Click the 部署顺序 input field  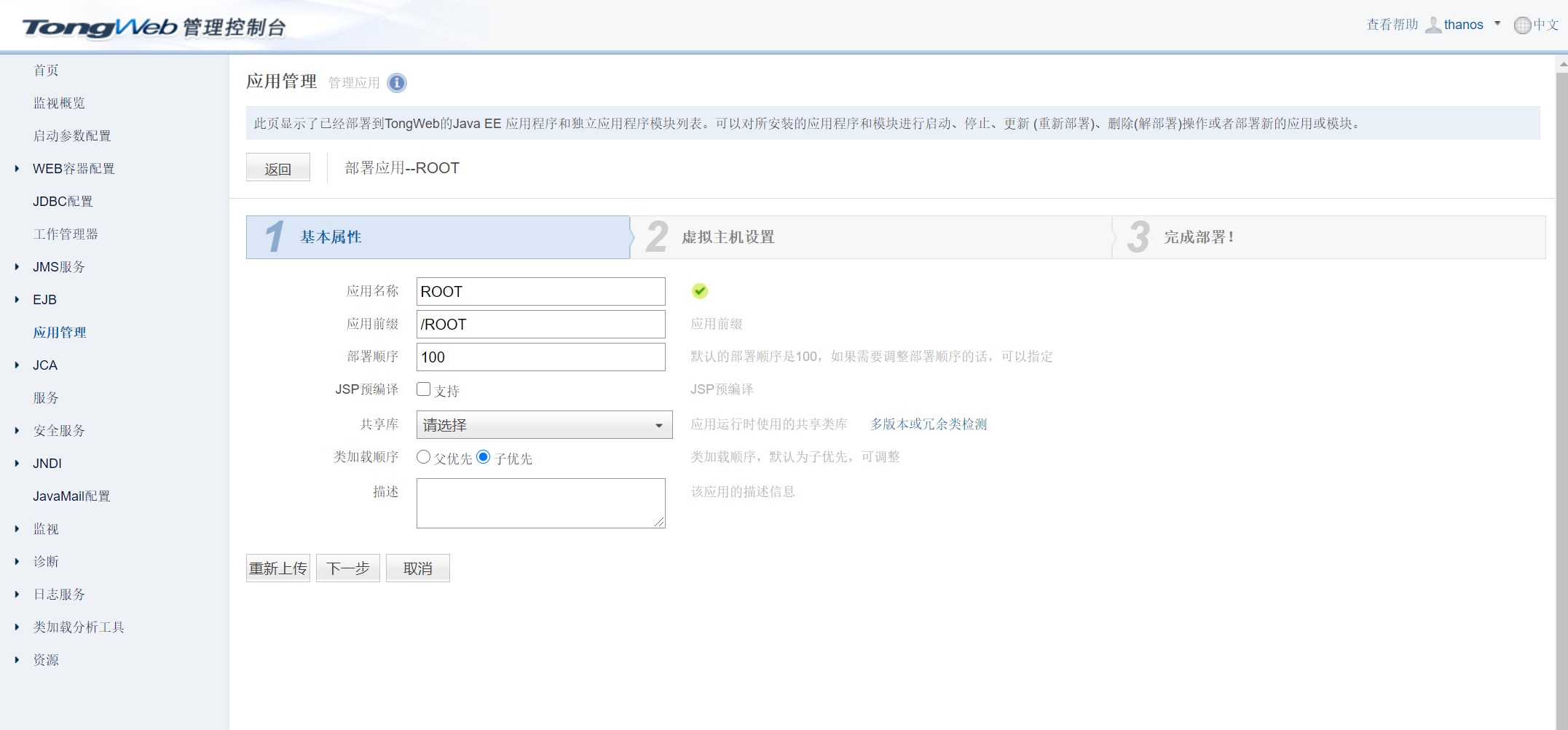click(x=540, y=357)
